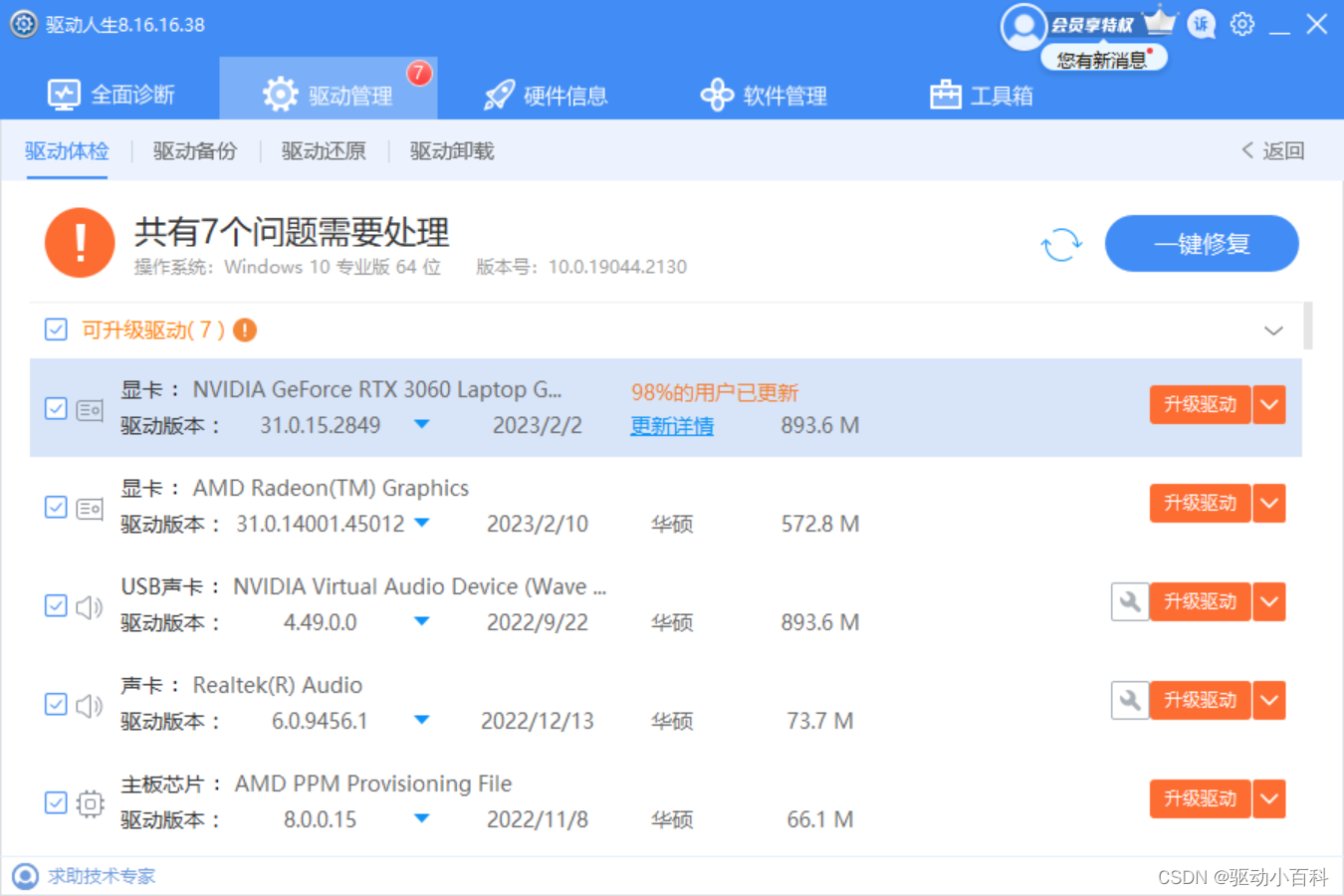This screenshot has height=896, width=1344.
Task: Open the feedback 诉 bubble icon
Action: (1202, 24)
